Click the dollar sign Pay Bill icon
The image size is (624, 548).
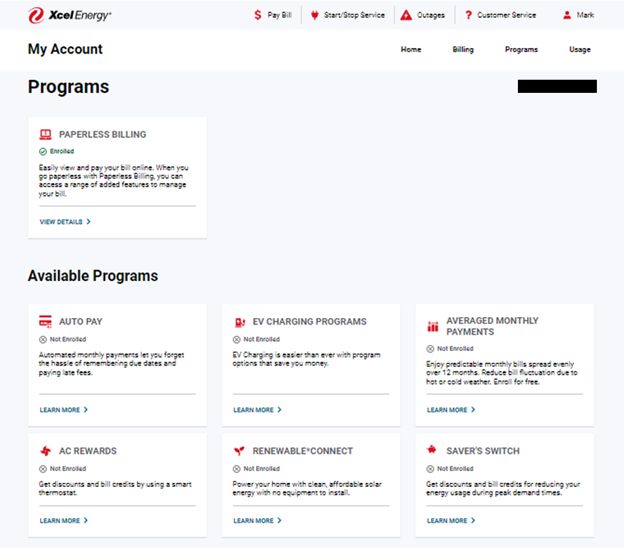[258, 15]
